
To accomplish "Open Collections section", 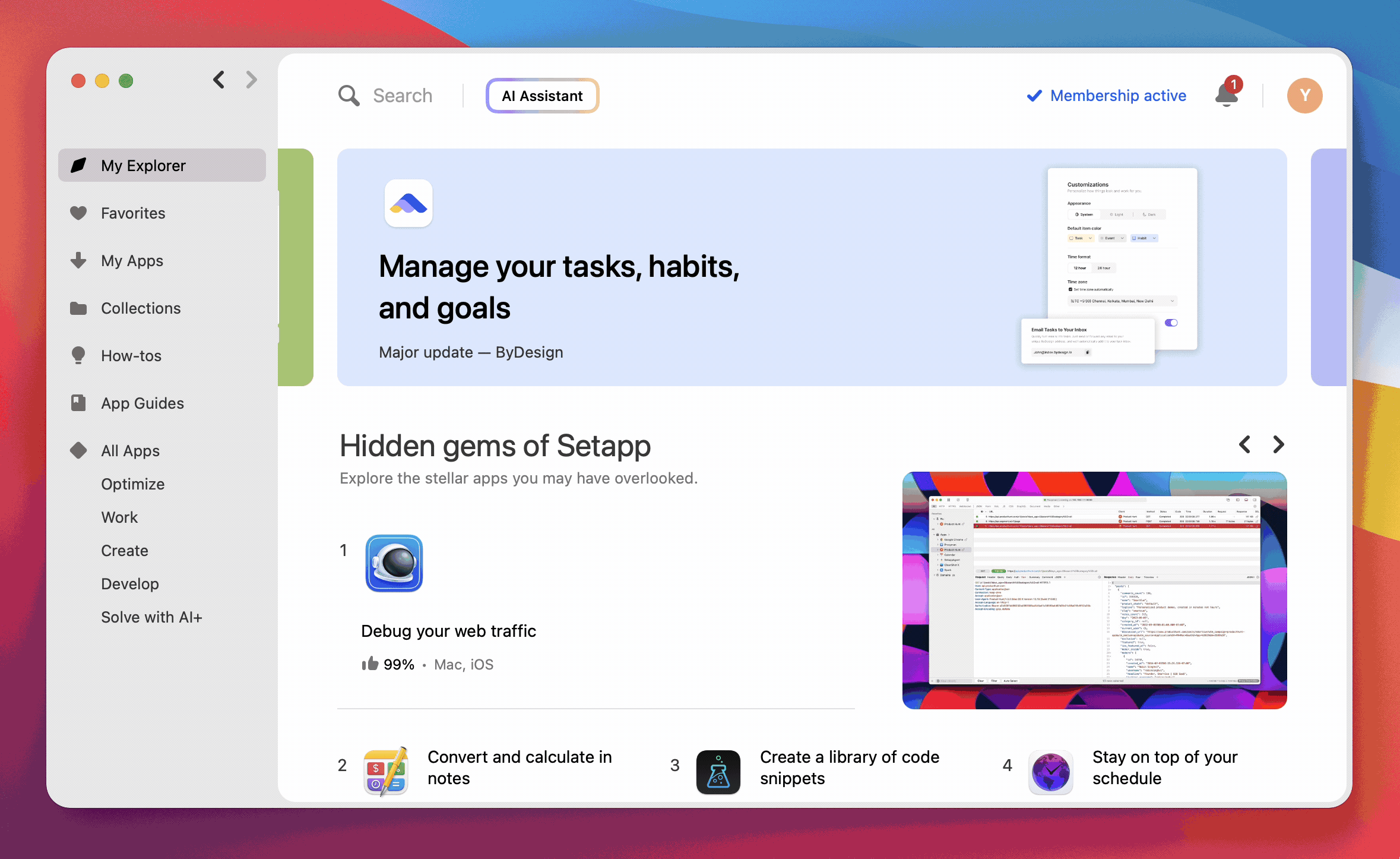I will click(141, 308).
